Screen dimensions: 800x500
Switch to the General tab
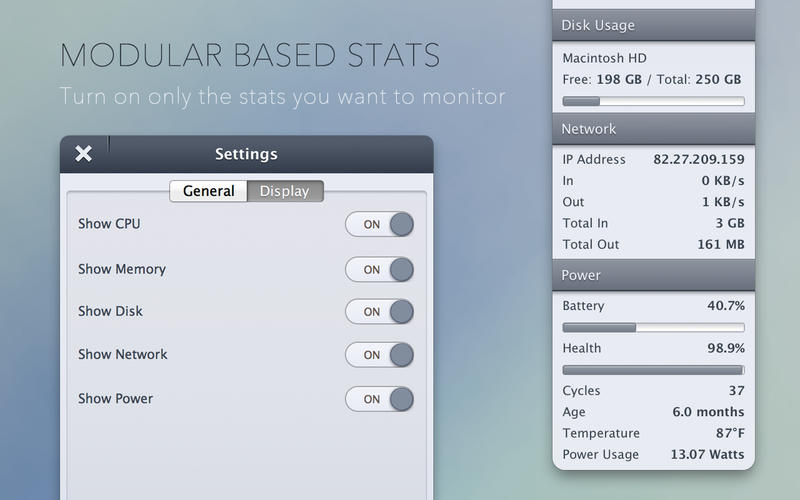[208, 191]
